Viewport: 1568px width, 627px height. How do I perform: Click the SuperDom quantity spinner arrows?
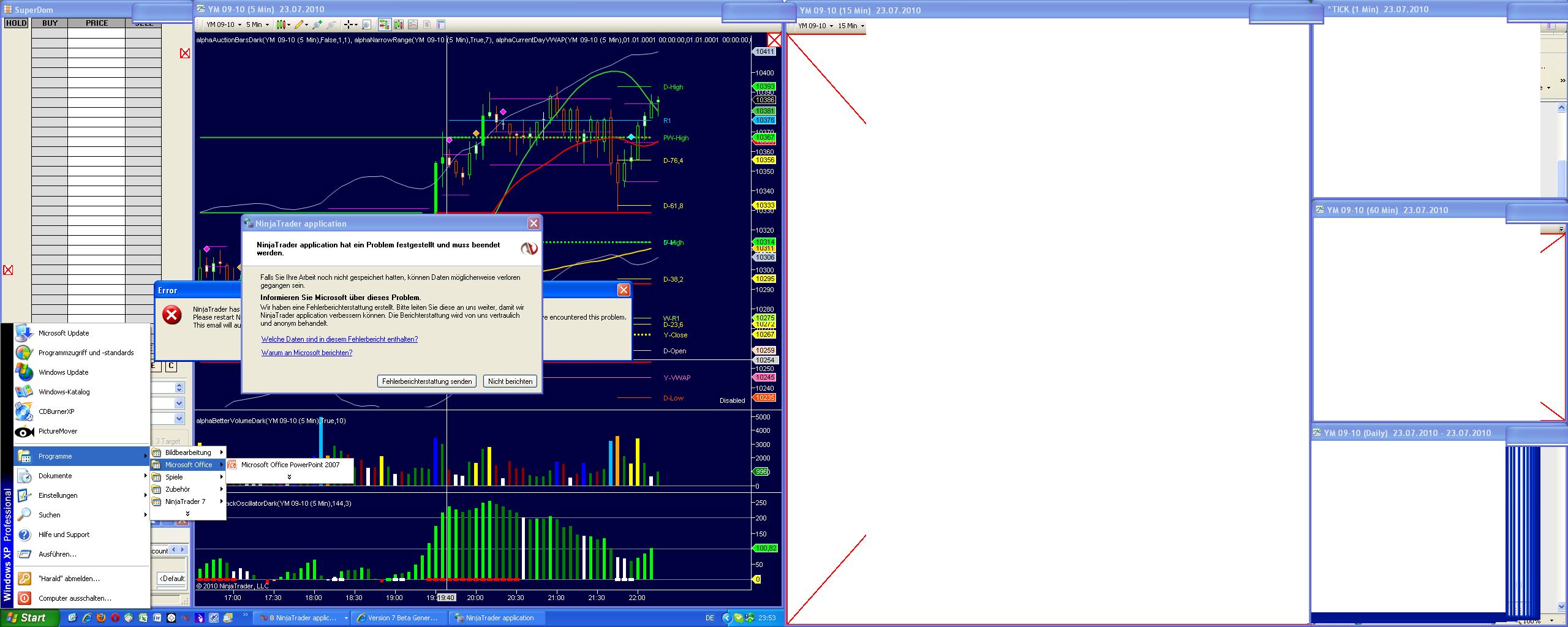point(179,388)
